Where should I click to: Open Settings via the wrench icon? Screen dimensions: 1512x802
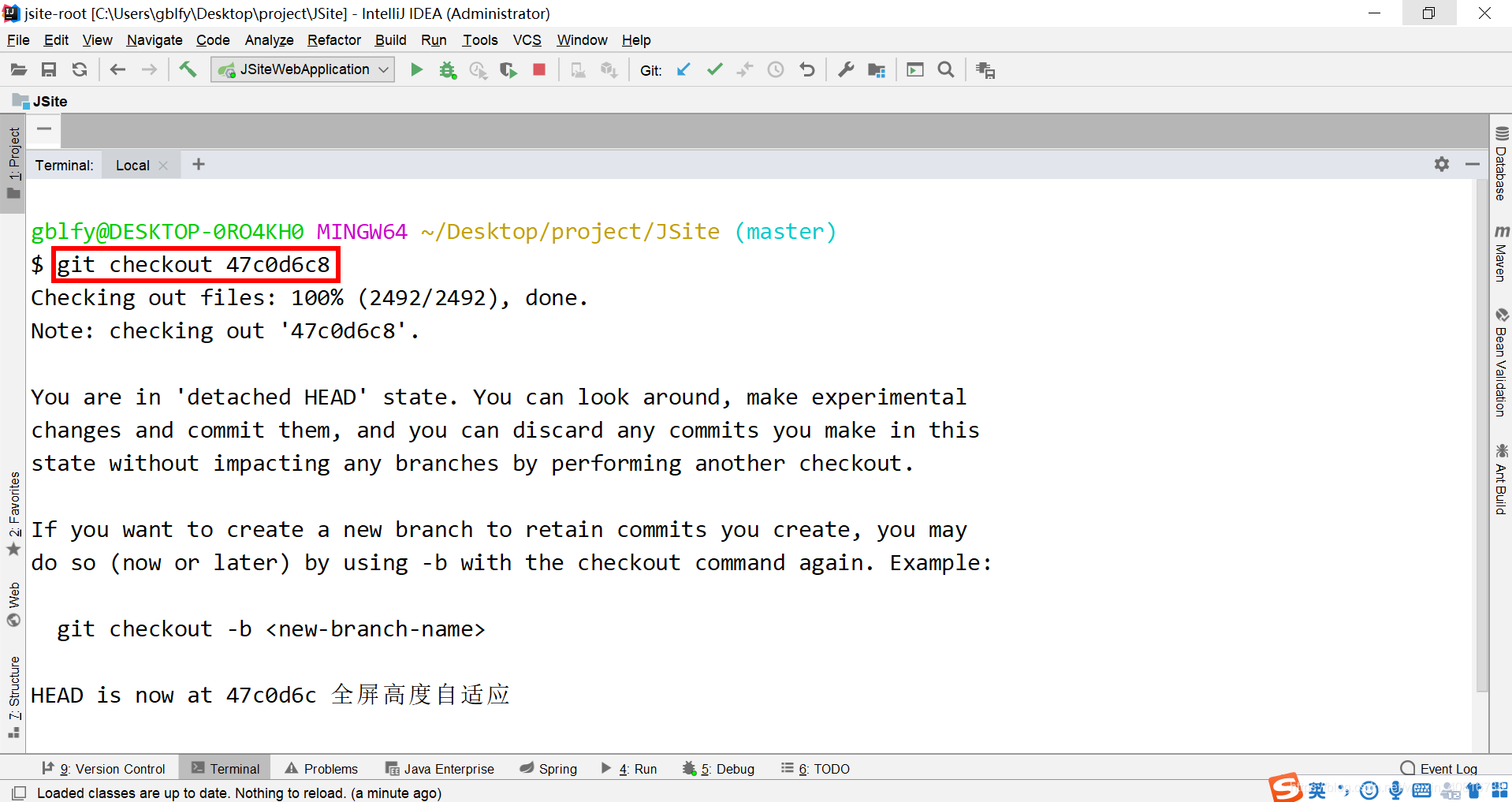pyautogui.click(x=846, y=70)
